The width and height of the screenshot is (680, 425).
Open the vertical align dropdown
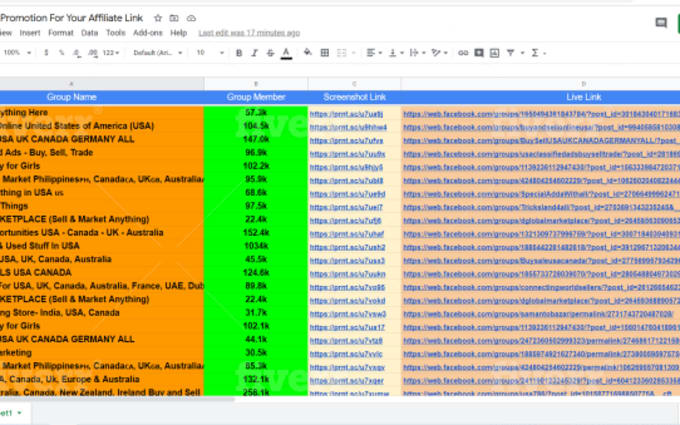point(396,53)
